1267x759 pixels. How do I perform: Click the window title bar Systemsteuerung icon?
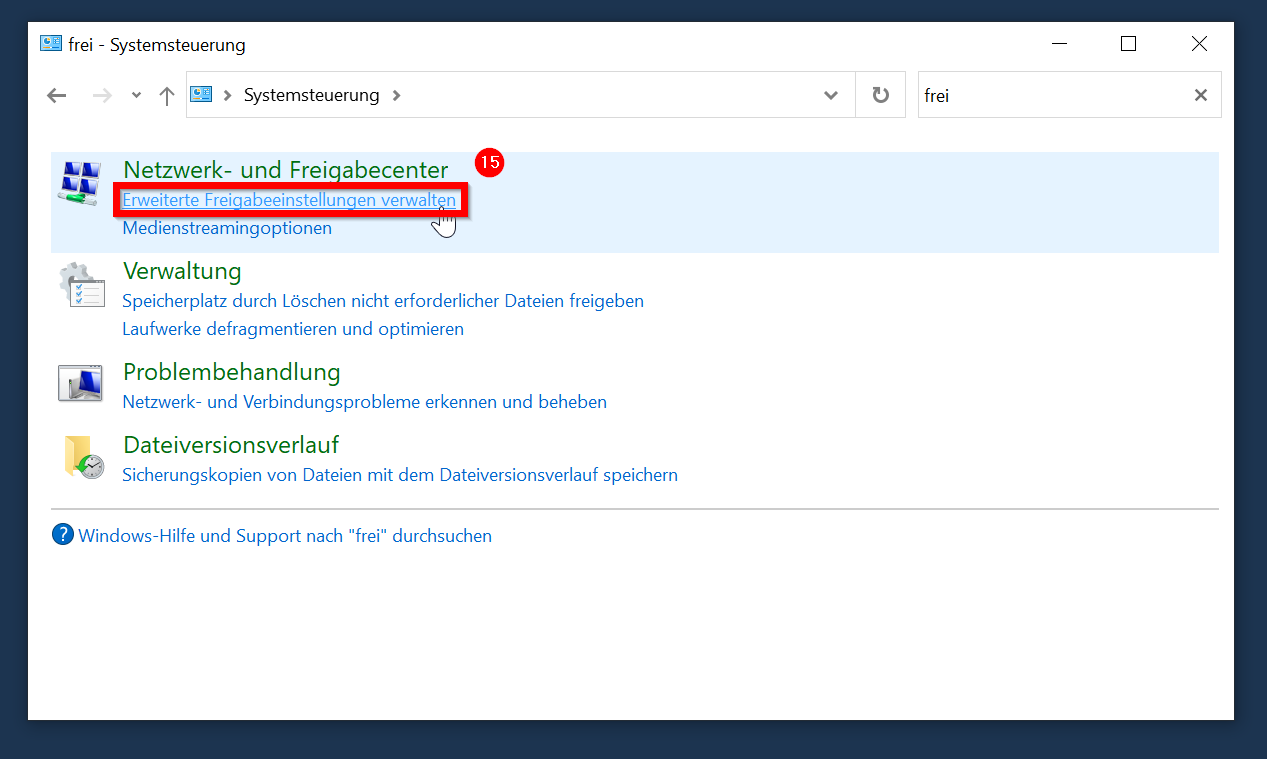tap(50, 44)
